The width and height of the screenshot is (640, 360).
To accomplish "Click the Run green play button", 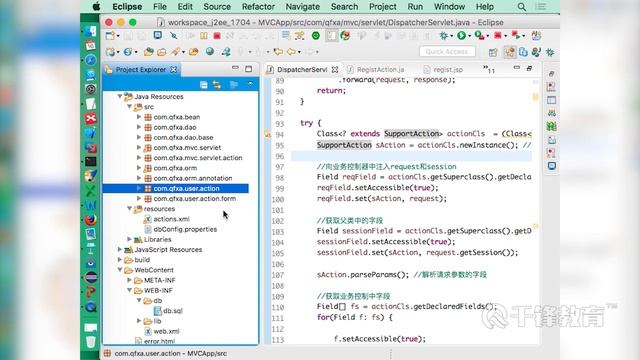I will (x=461, y=36).
